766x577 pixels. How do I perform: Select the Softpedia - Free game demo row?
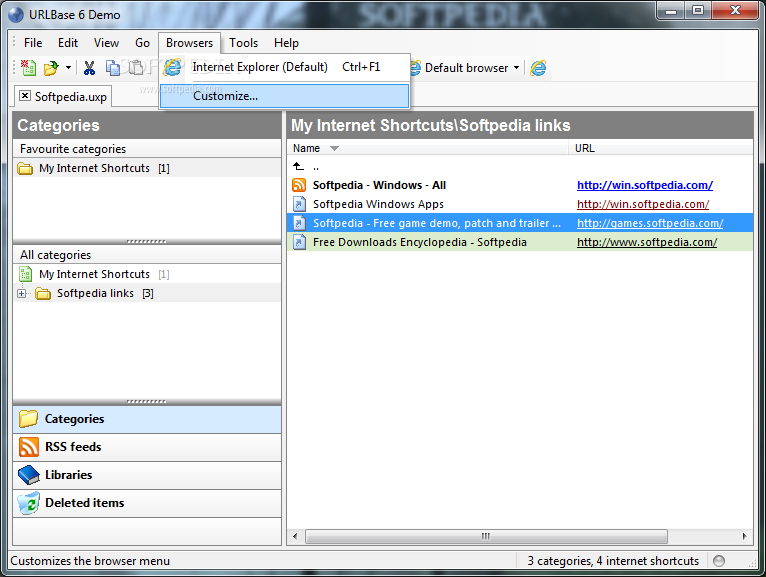point(520,223)
